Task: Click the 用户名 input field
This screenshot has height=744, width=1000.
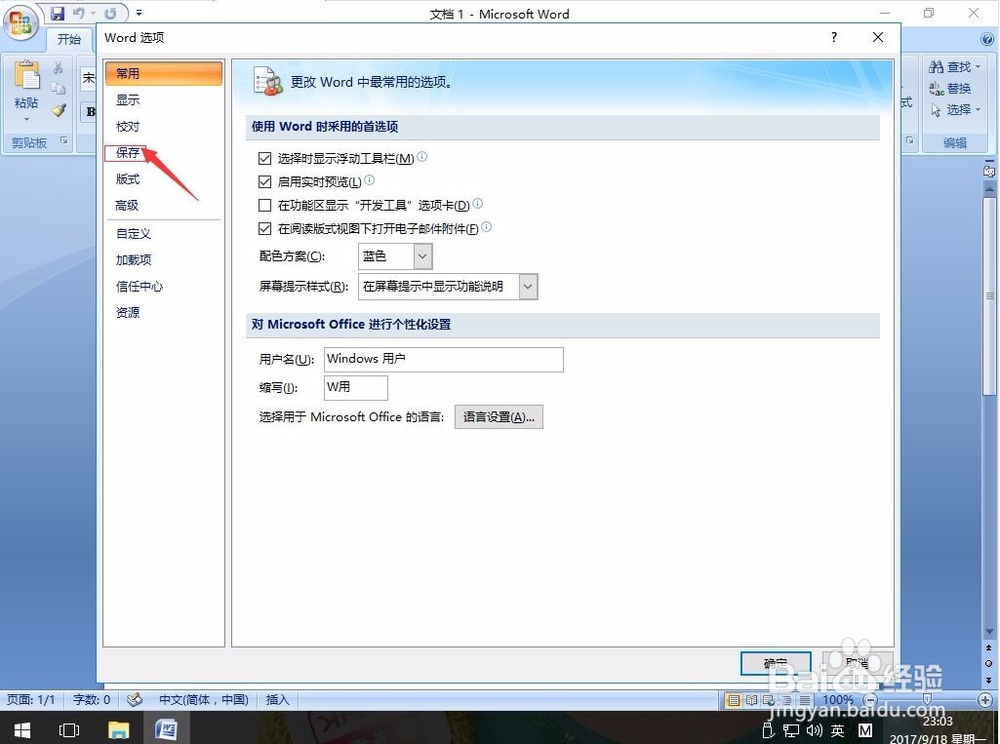Action: [444, 360]
